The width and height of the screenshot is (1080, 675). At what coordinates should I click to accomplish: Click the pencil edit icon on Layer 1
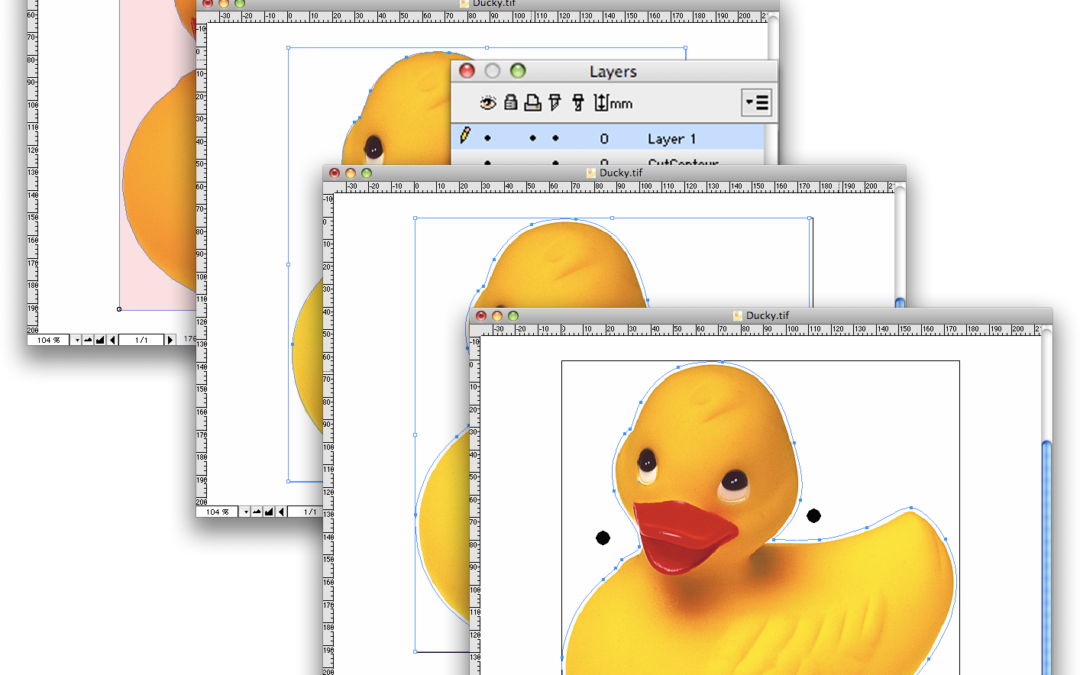point(464,136)
